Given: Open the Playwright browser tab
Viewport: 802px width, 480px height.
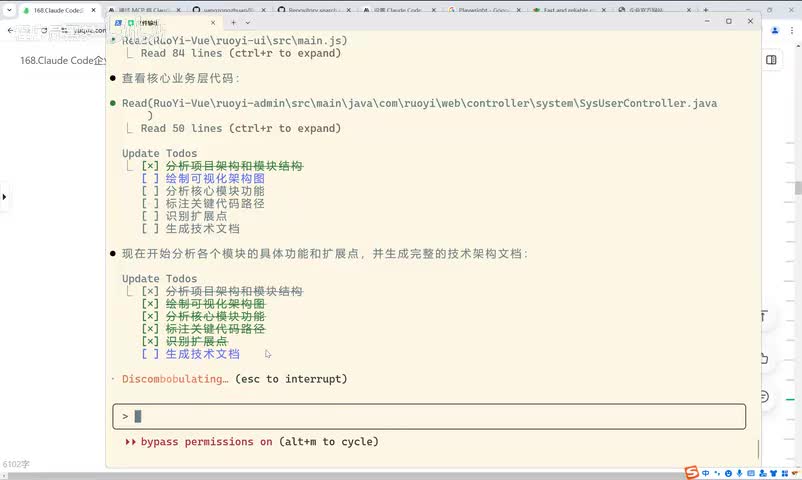Looking at the screenshot, I should (484, 10).
